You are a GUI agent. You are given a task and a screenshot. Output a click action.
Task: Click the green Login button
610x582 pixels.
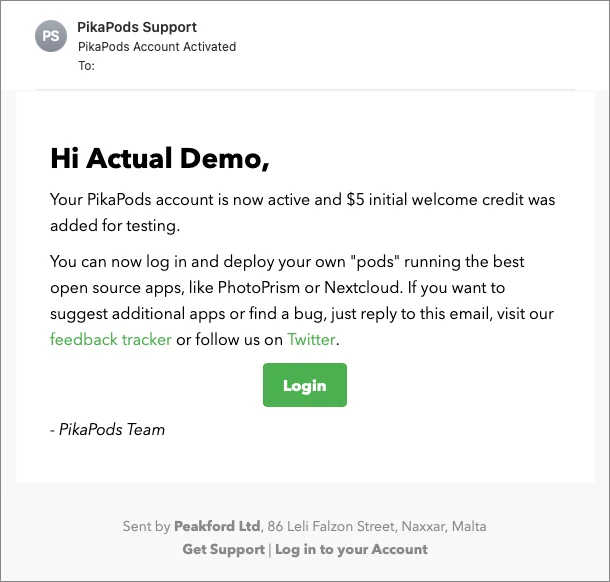coord(304,385)
